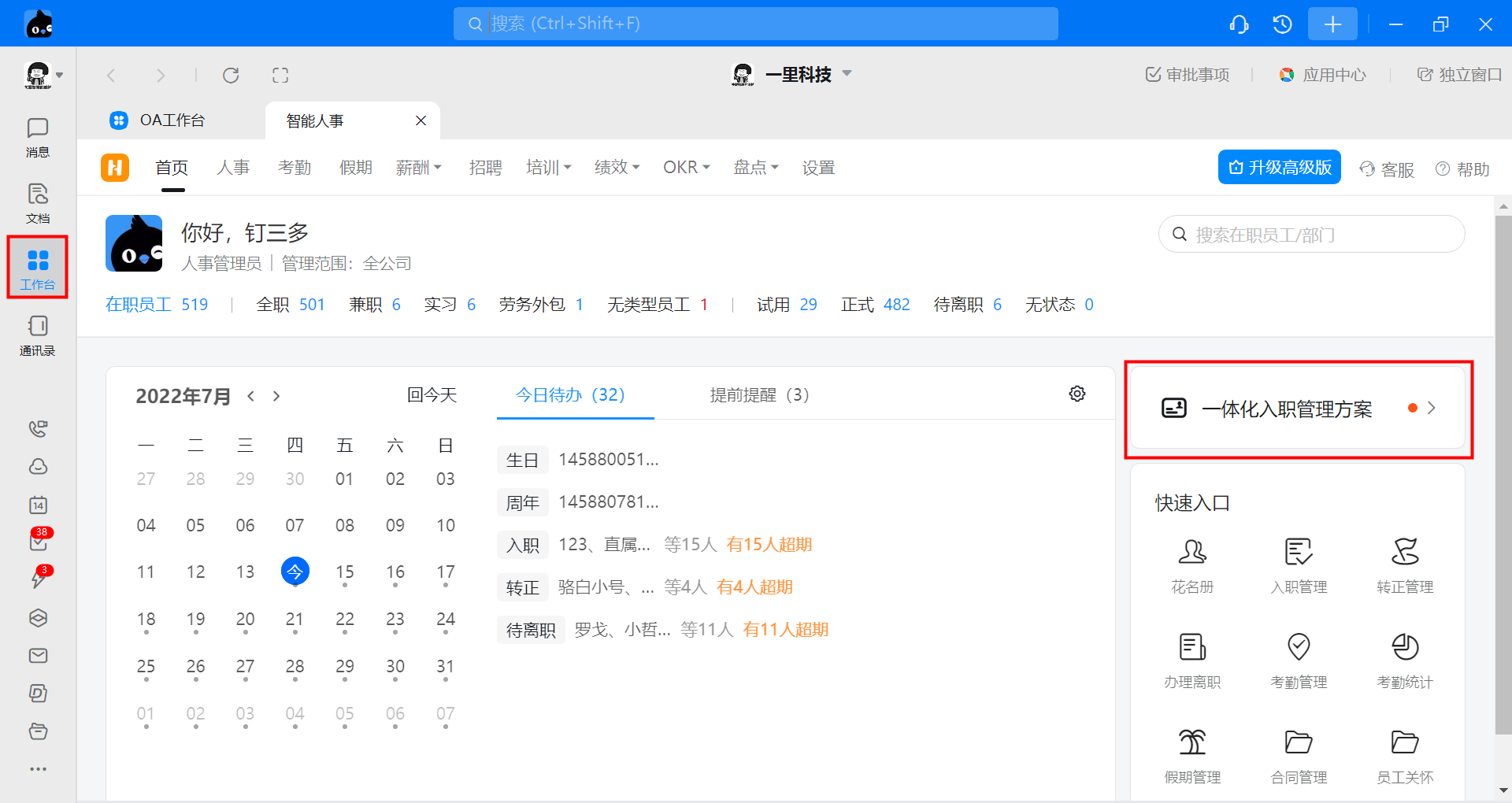1512x803 pixels.
Task: Open the 考勤 navigation menu item
Action: pos(295,168)
